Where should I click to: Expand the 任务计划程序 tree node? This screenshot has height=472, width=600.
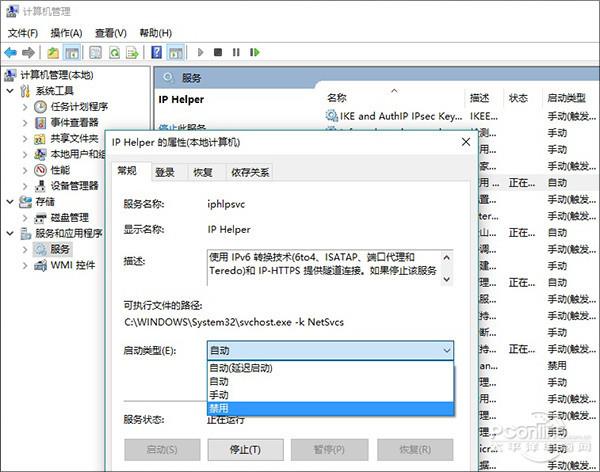click(24, 107)
